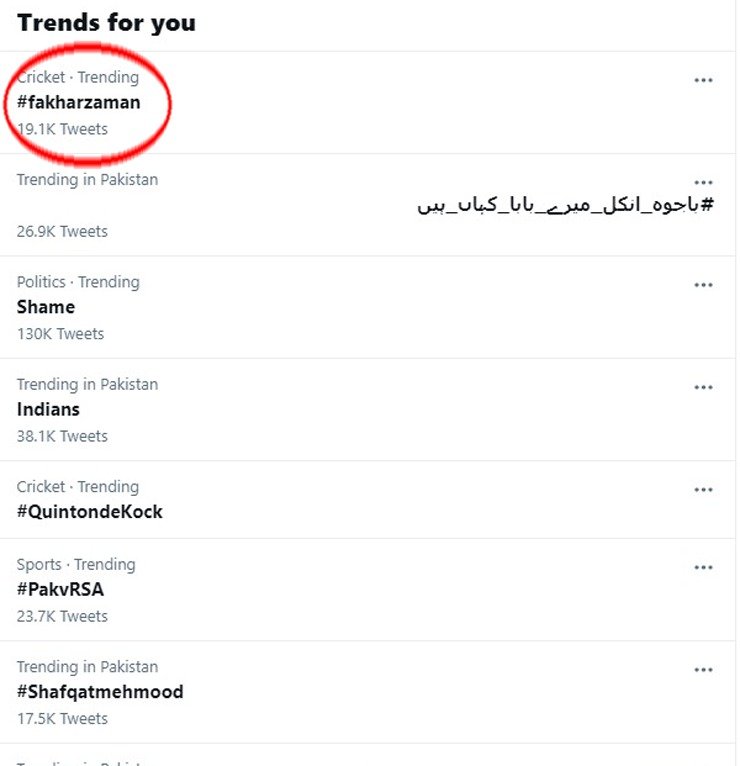View the Shame politics trend
Viewport: 740px width, 766px height.
click(x=46, y=307)
